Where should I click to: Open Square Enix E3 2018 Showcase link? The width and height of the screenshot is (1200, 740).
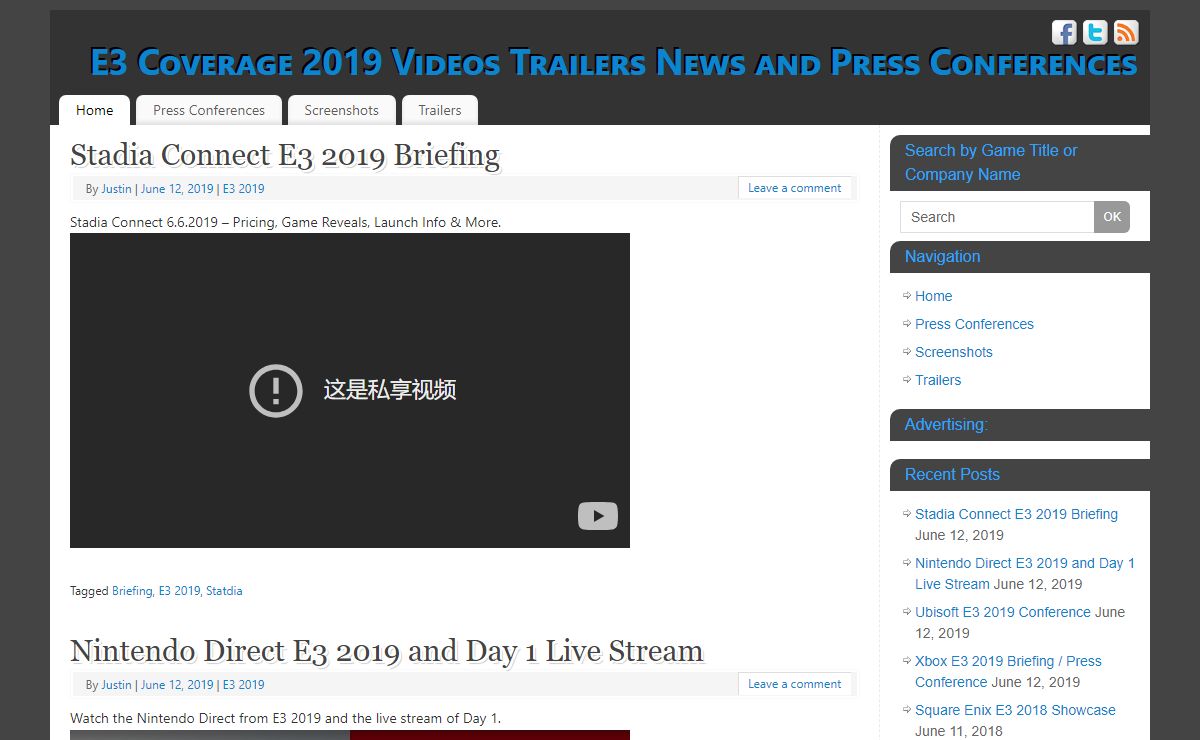(1015, 710)
